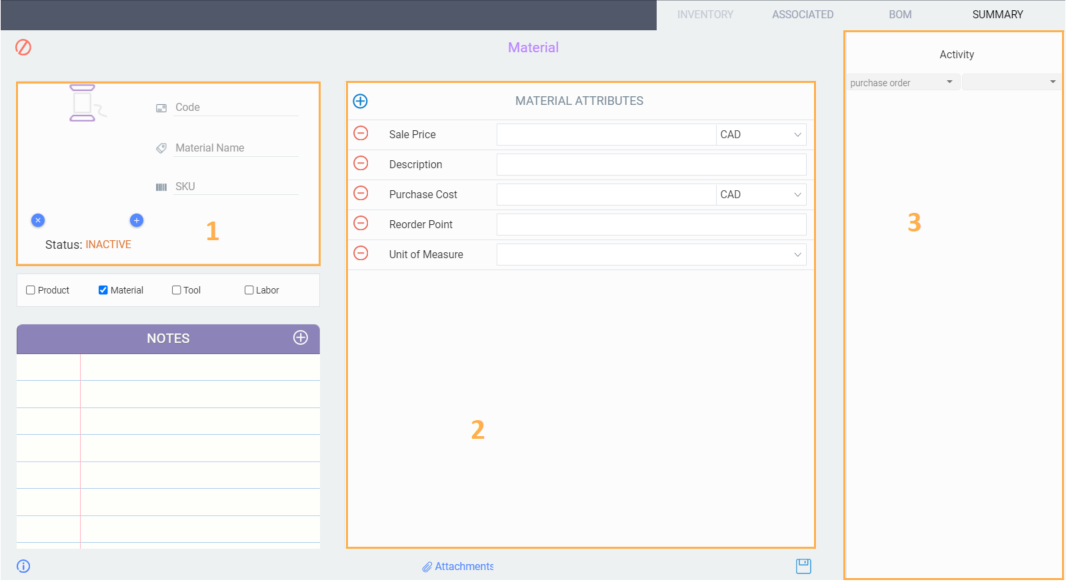Click the Reorder Point value field
1068x585 pixels.
click(x=652, y=225)
